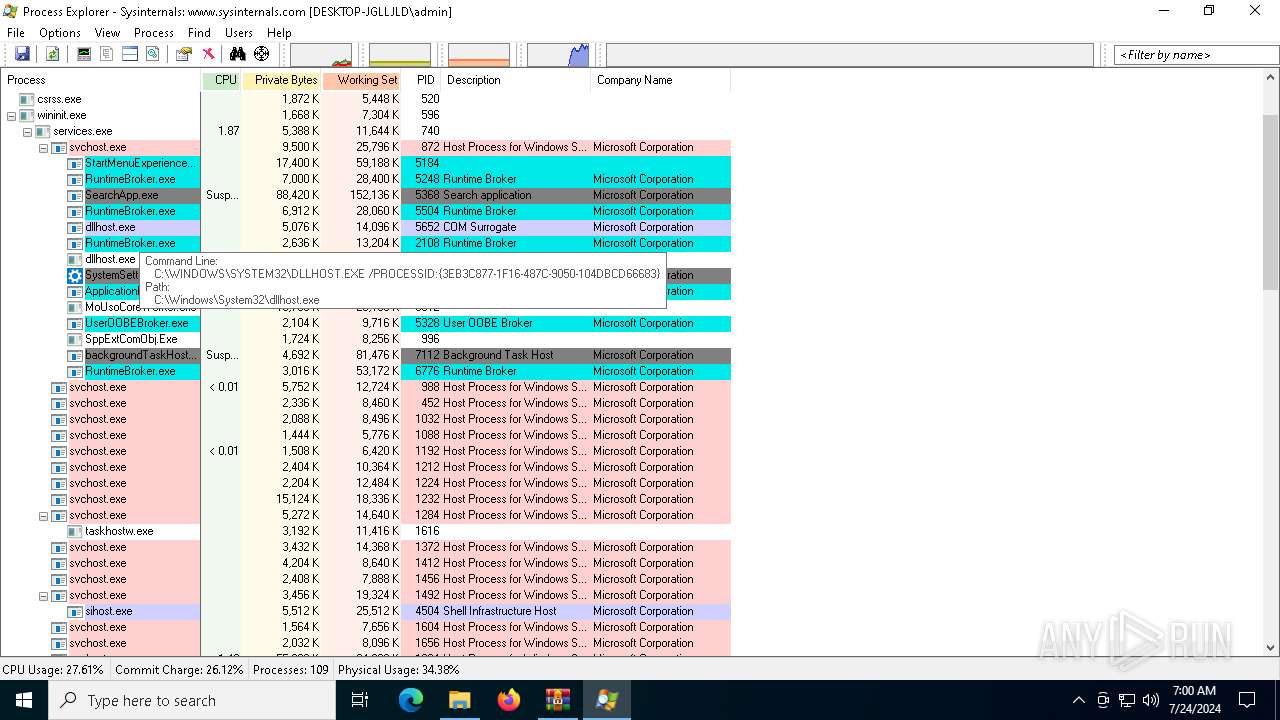Click the vertical scrollbar of process list
This screenshot has height=720, width=1280.
coord(1271,363)
